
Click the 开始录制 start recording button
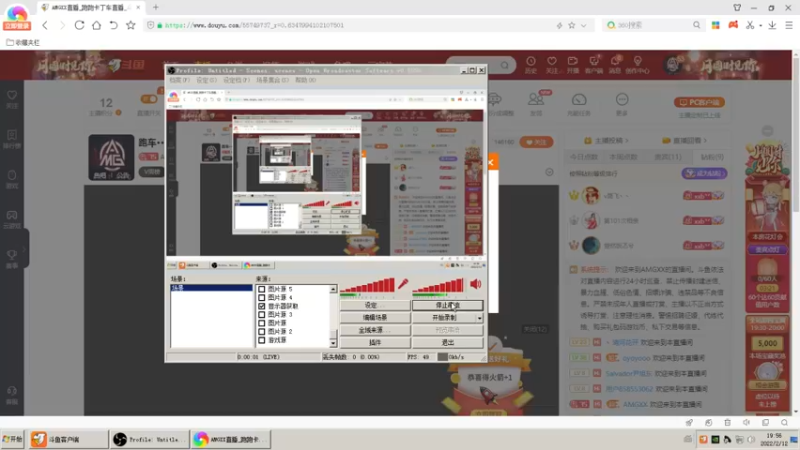coord(444,318)
